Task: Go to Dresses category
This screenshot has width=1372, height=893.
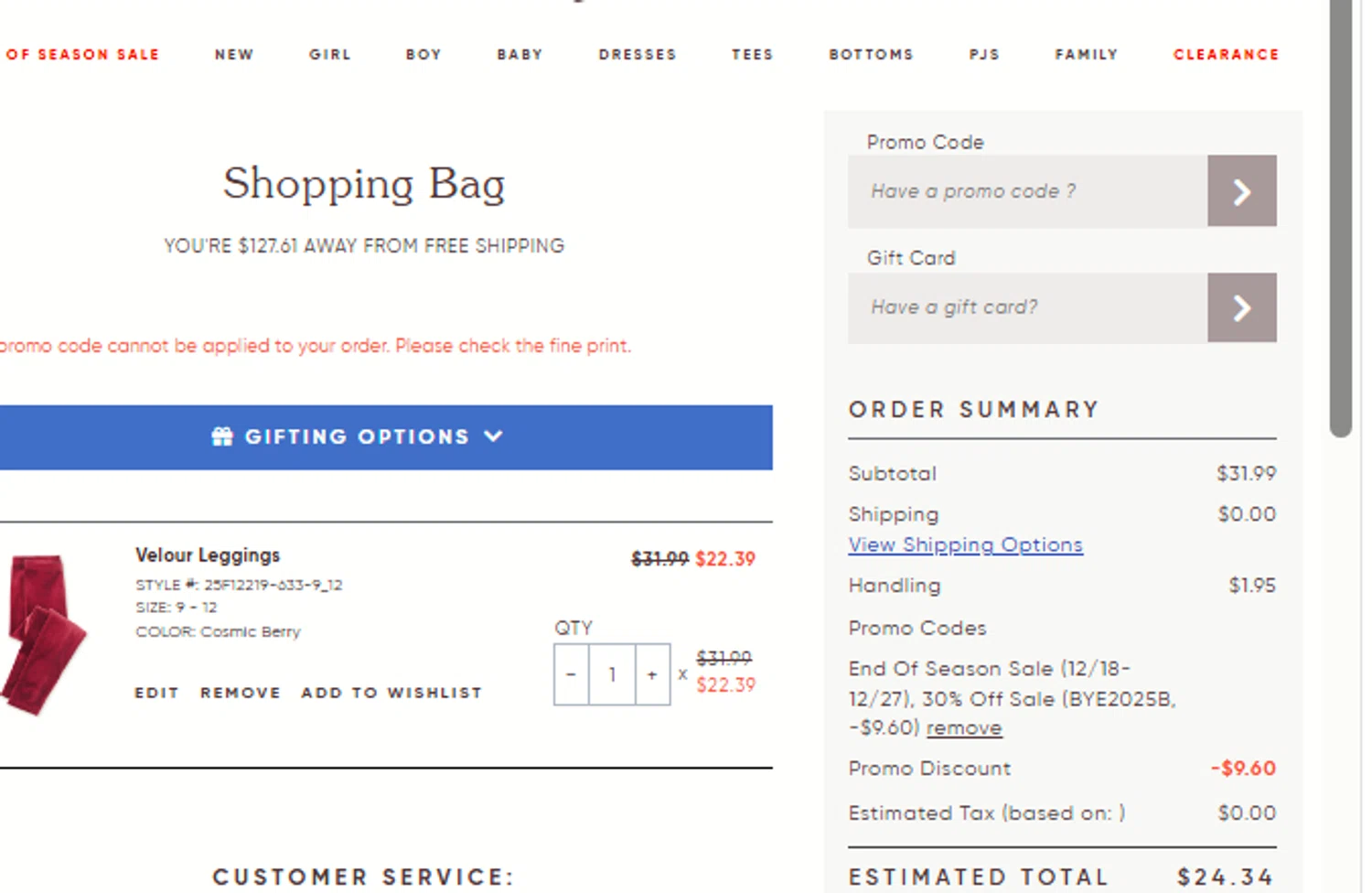Action: [638, 55]
